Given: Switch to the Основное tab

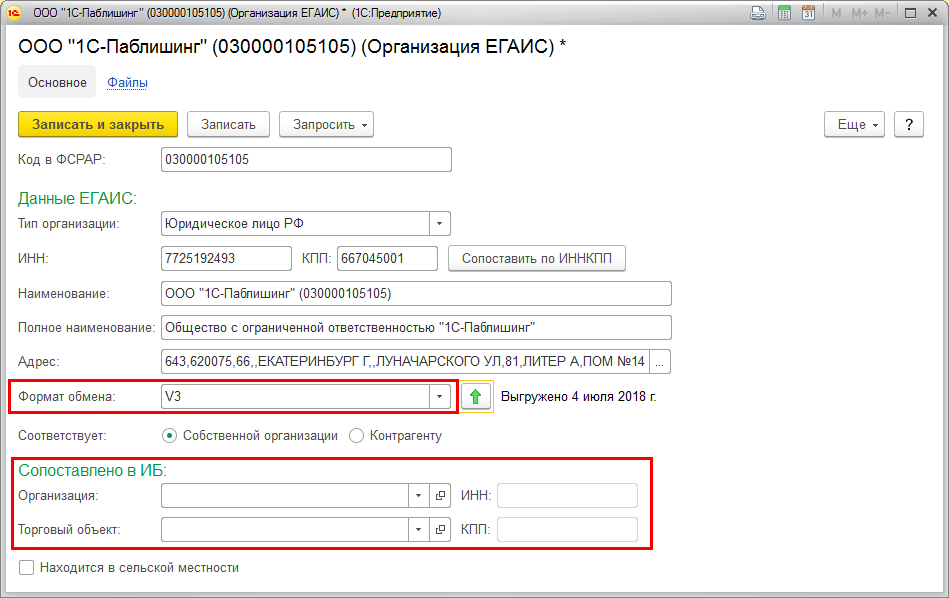Looking at the screenshot, I should [x=57, y=82].
